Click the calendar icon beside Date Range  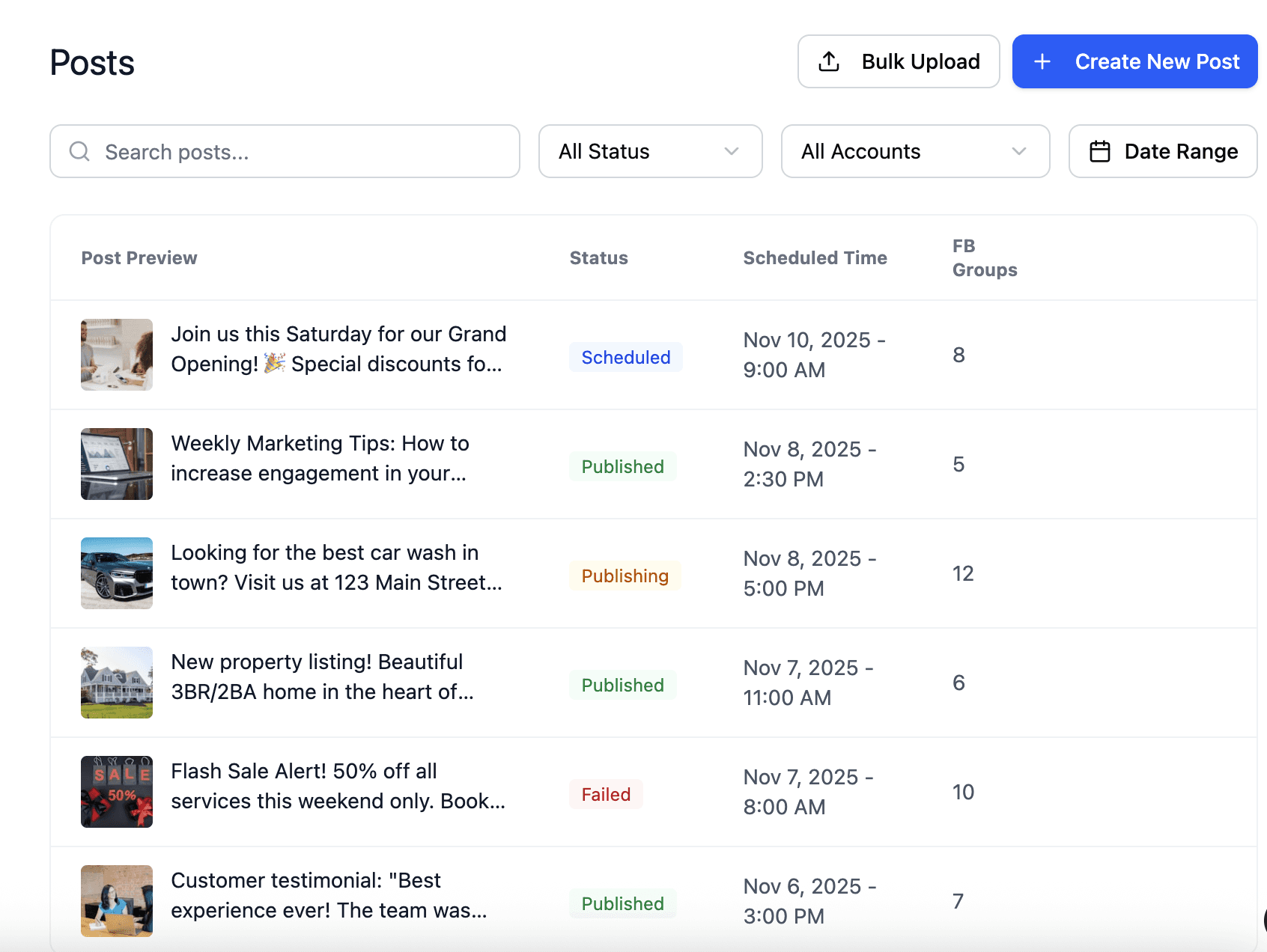[x=1100, y=152]
